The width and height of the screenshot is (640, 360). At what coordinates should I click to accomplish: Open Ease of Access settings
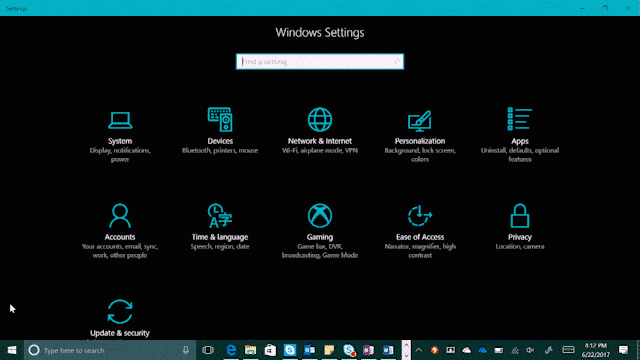[420, 231]
